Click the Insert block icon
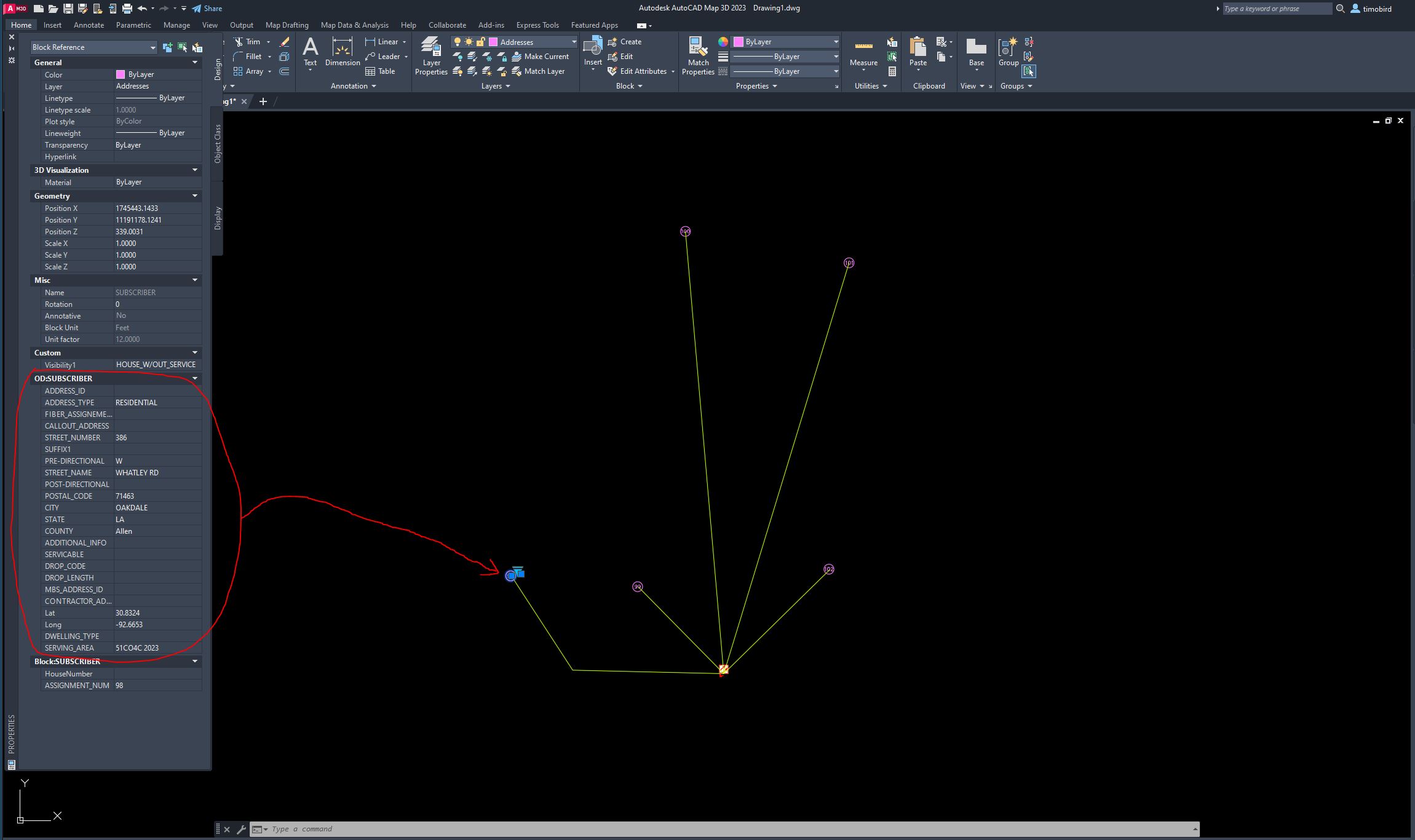 593,50
